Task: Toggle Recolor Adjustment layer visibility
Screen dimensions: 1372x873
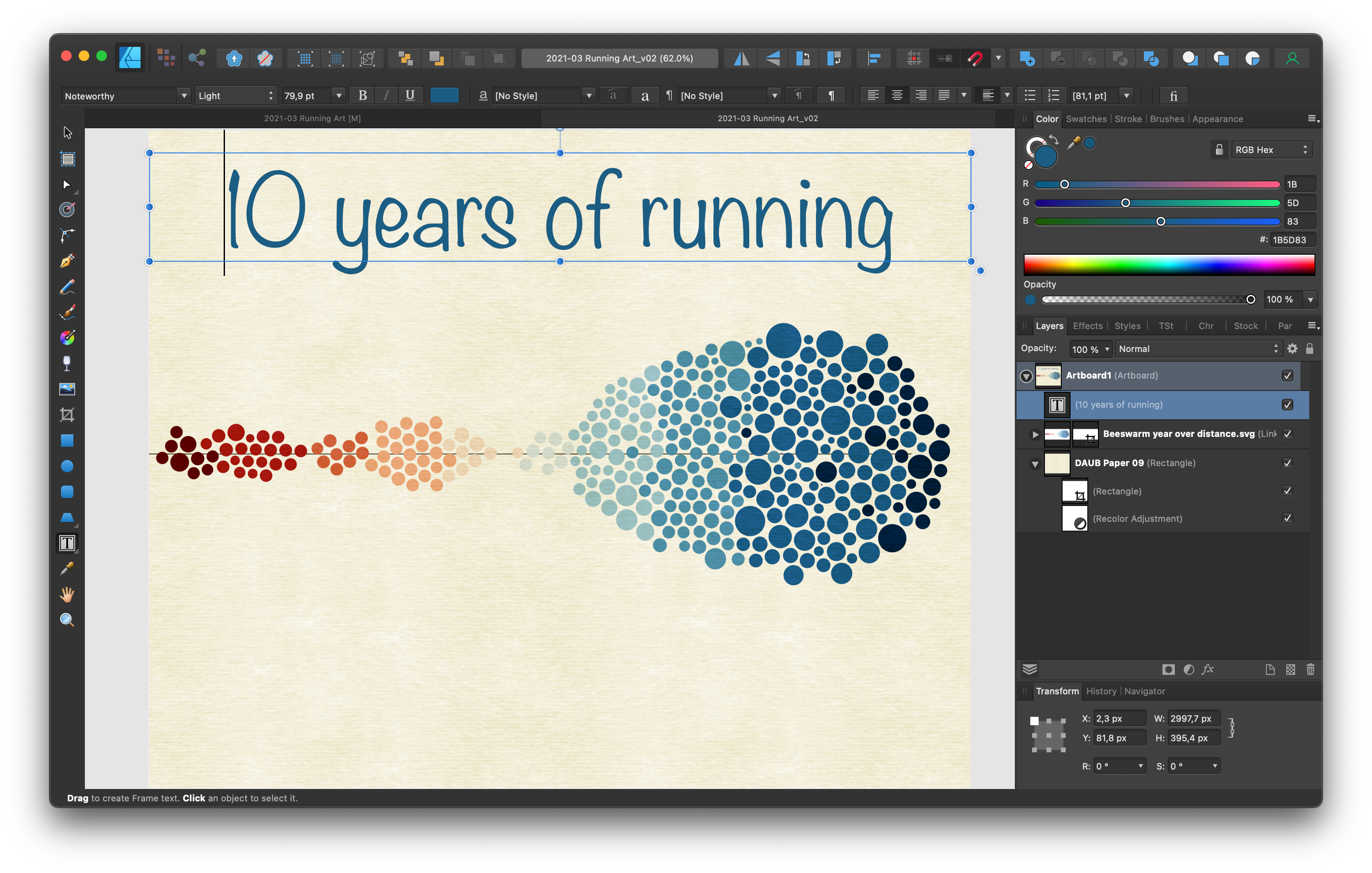Action: [1287, 518]
